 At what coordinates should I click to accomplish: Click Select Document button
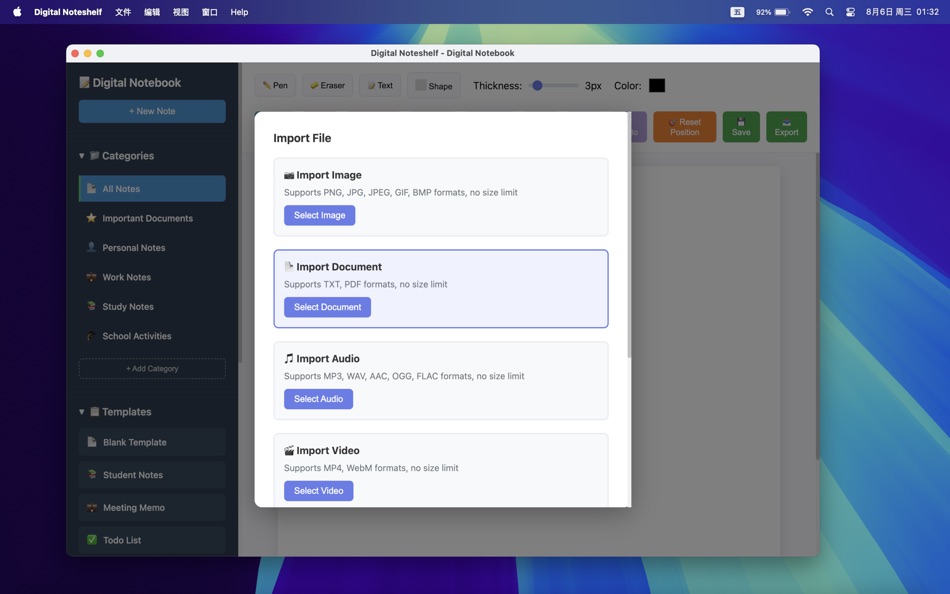[x=327, y=307]
